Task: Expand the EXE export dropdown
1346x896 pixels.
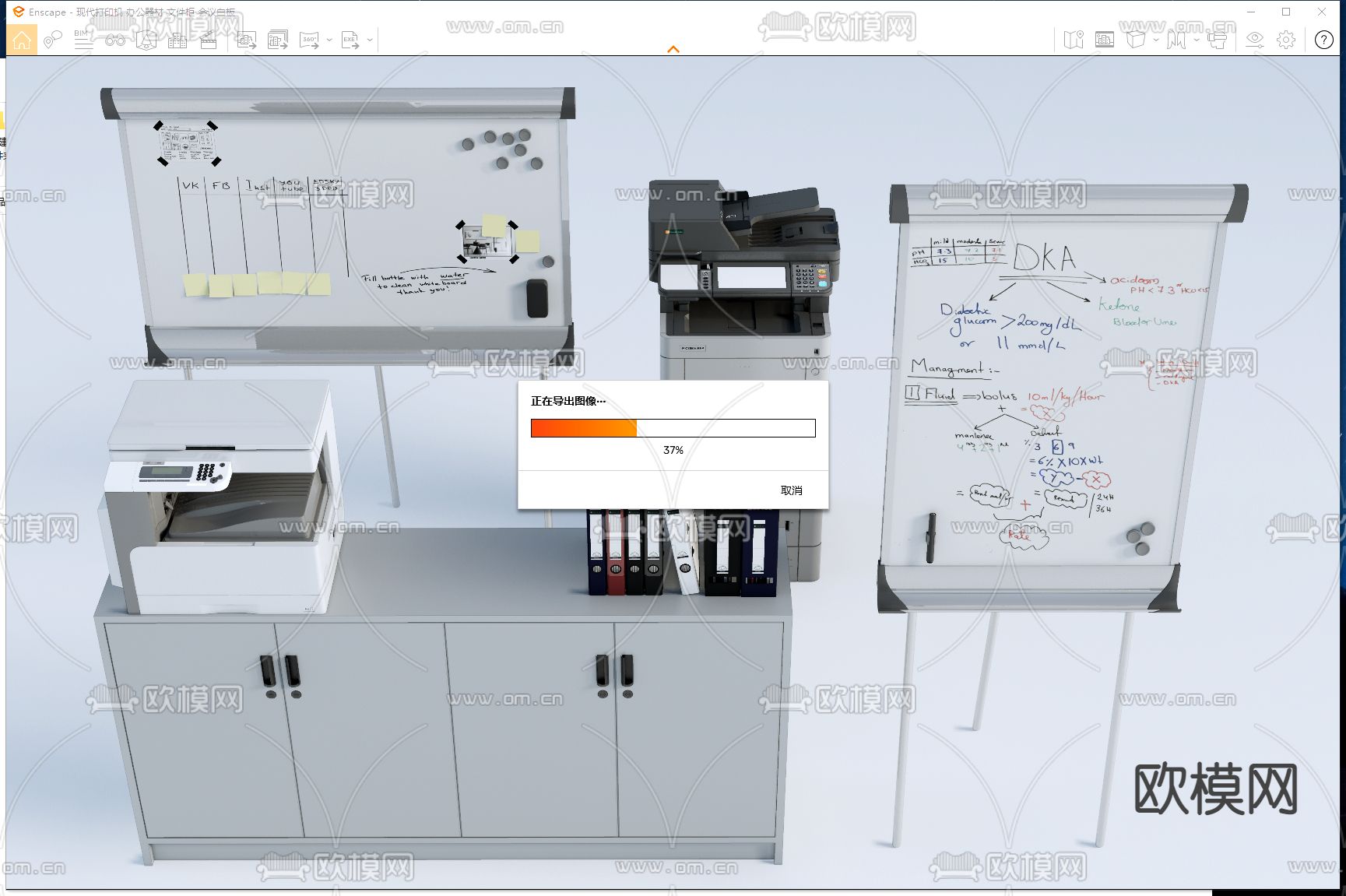Action: click(x=370, y=40)
